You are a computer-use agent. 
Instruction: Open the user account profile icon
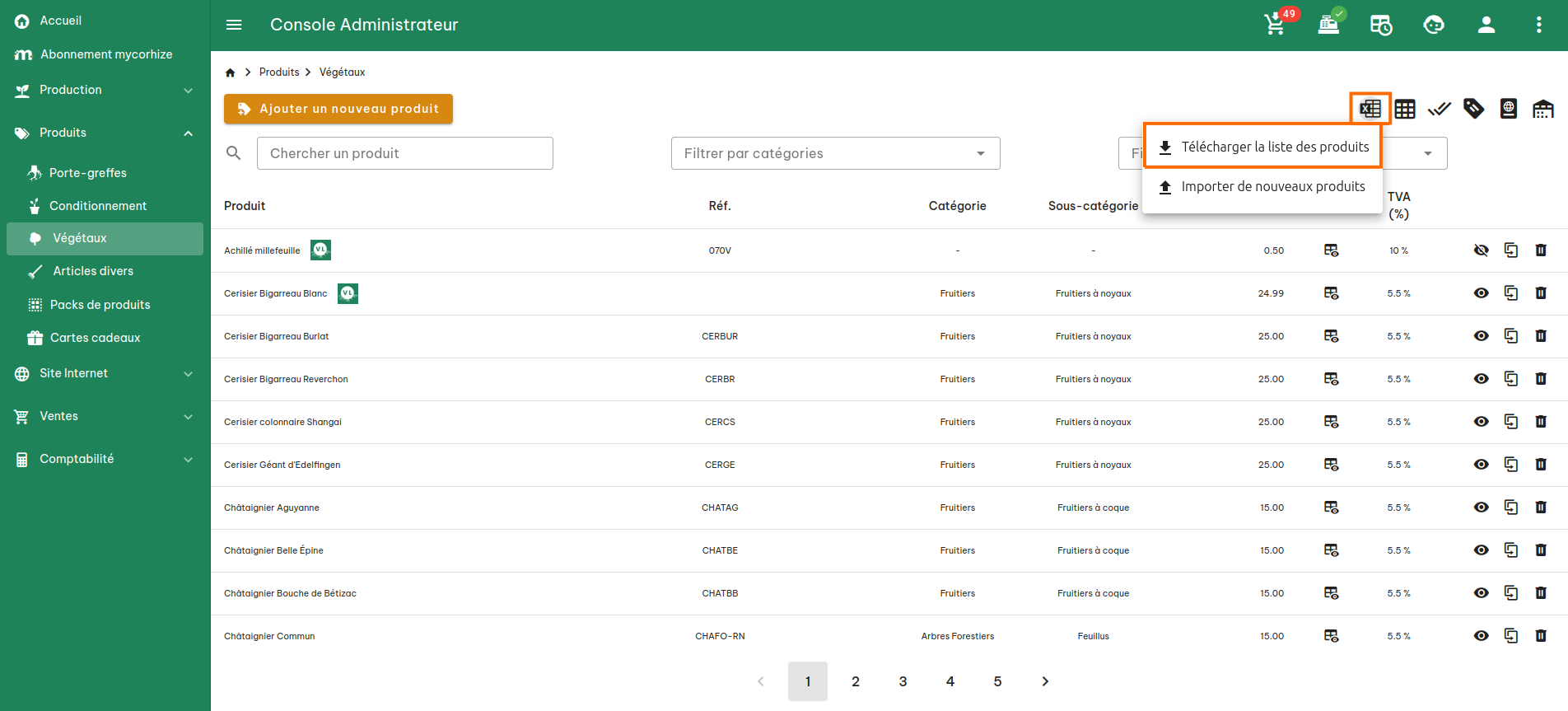pos(1486,25)
